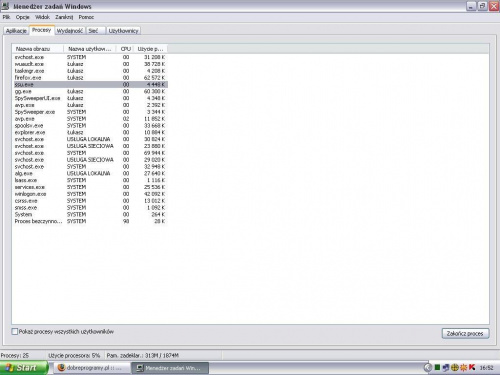Switch to the Wydajność tab
This screenshot has height=375, width=500.
pyautogui.click(x=70, y=31)
